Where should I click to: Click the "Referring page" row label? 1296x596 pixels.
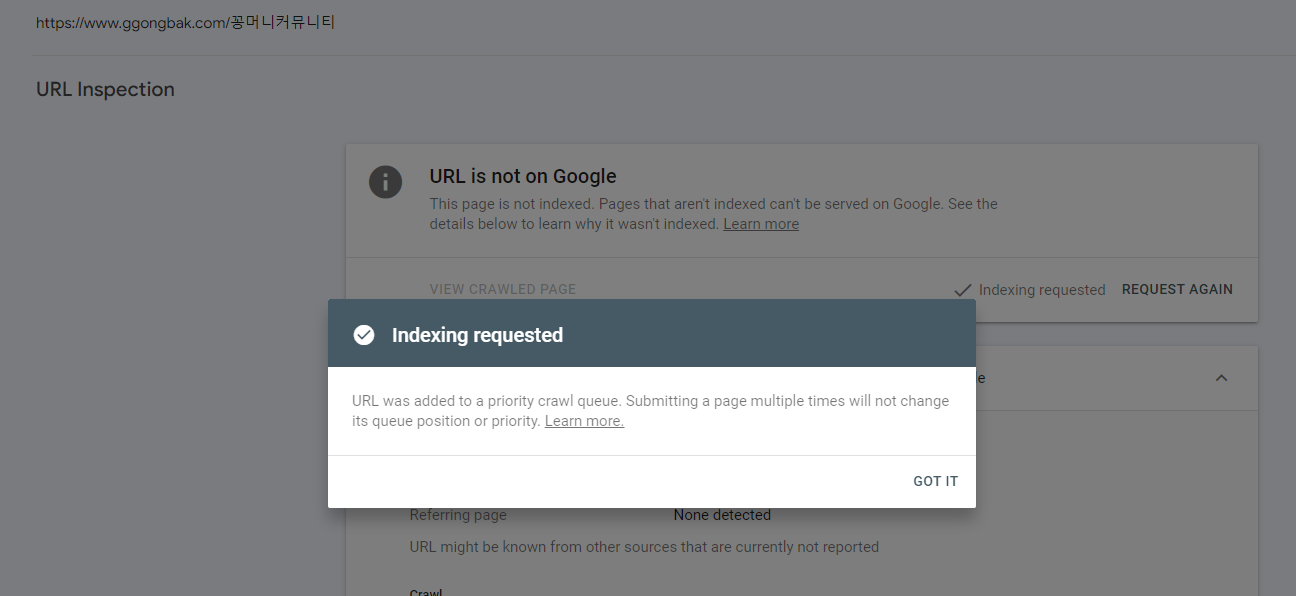pos(458,515)
